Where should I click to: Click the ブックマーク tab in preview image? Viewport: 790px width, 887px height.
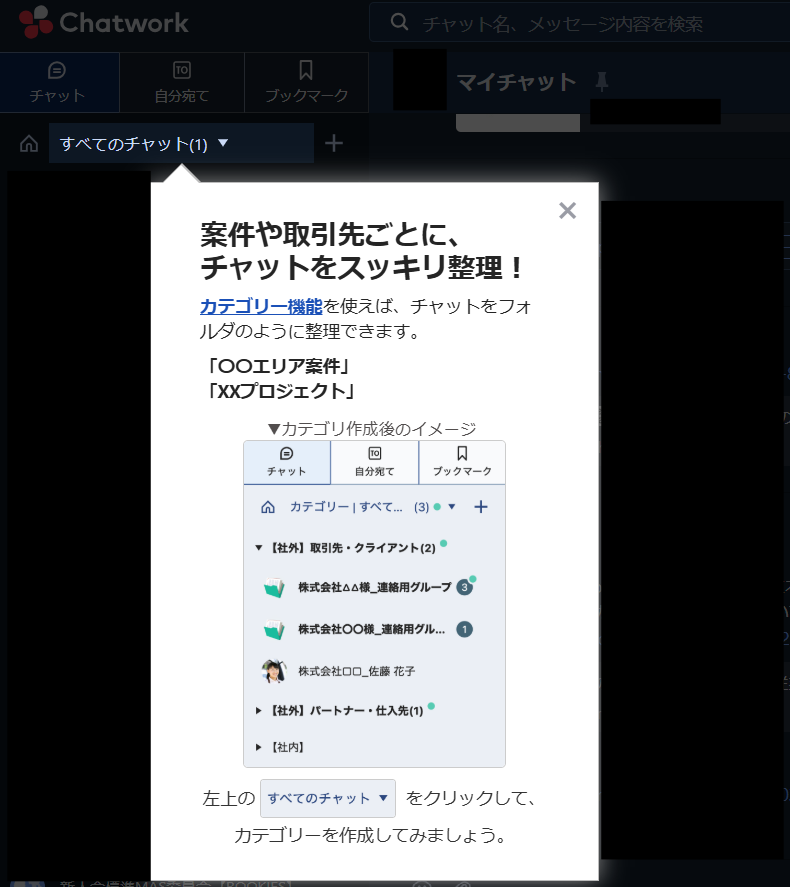click(x=462, y=462)
